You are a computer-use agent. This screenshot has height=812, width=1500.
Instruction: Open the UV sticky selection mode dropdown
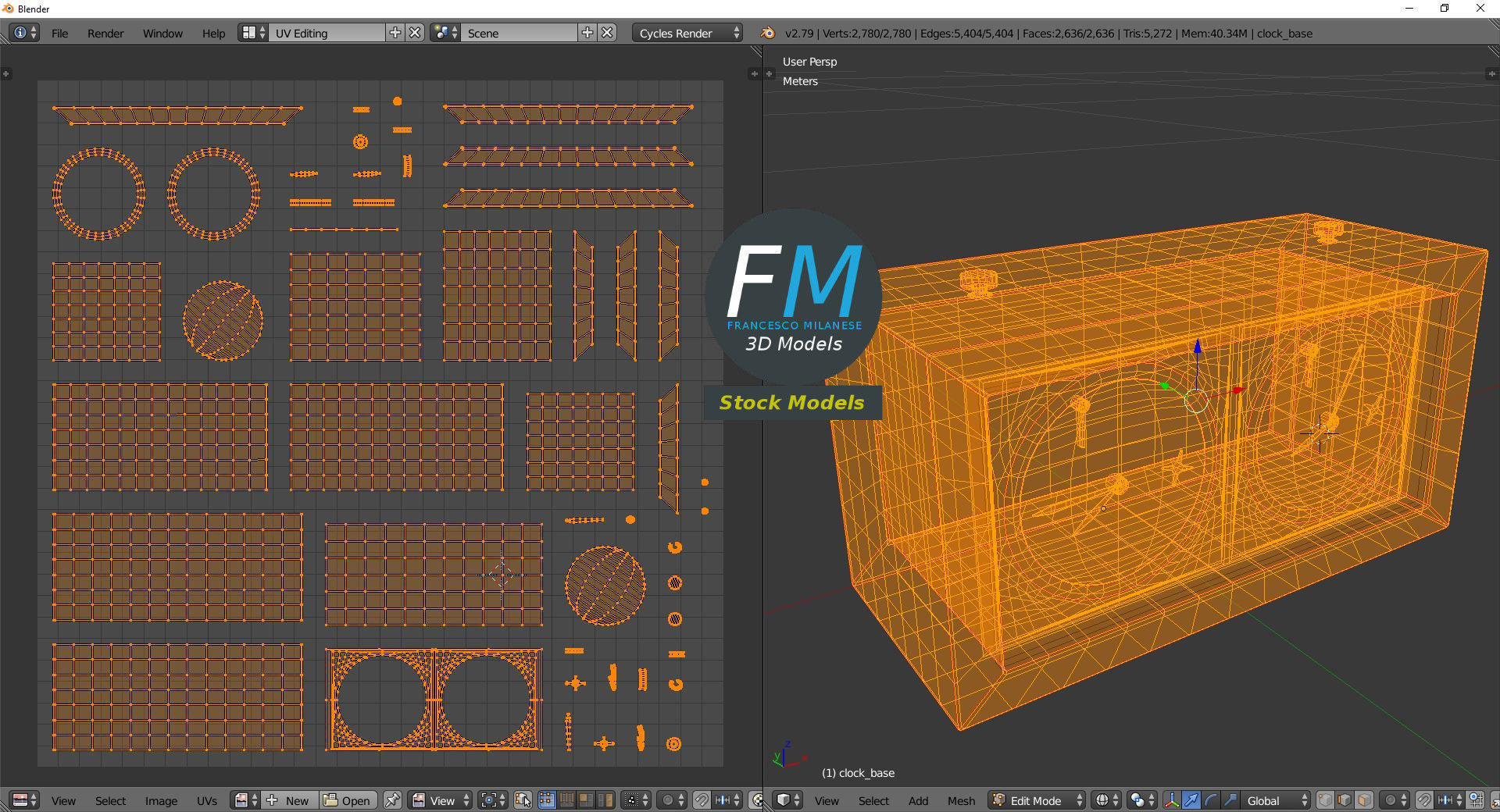[637, 800]
